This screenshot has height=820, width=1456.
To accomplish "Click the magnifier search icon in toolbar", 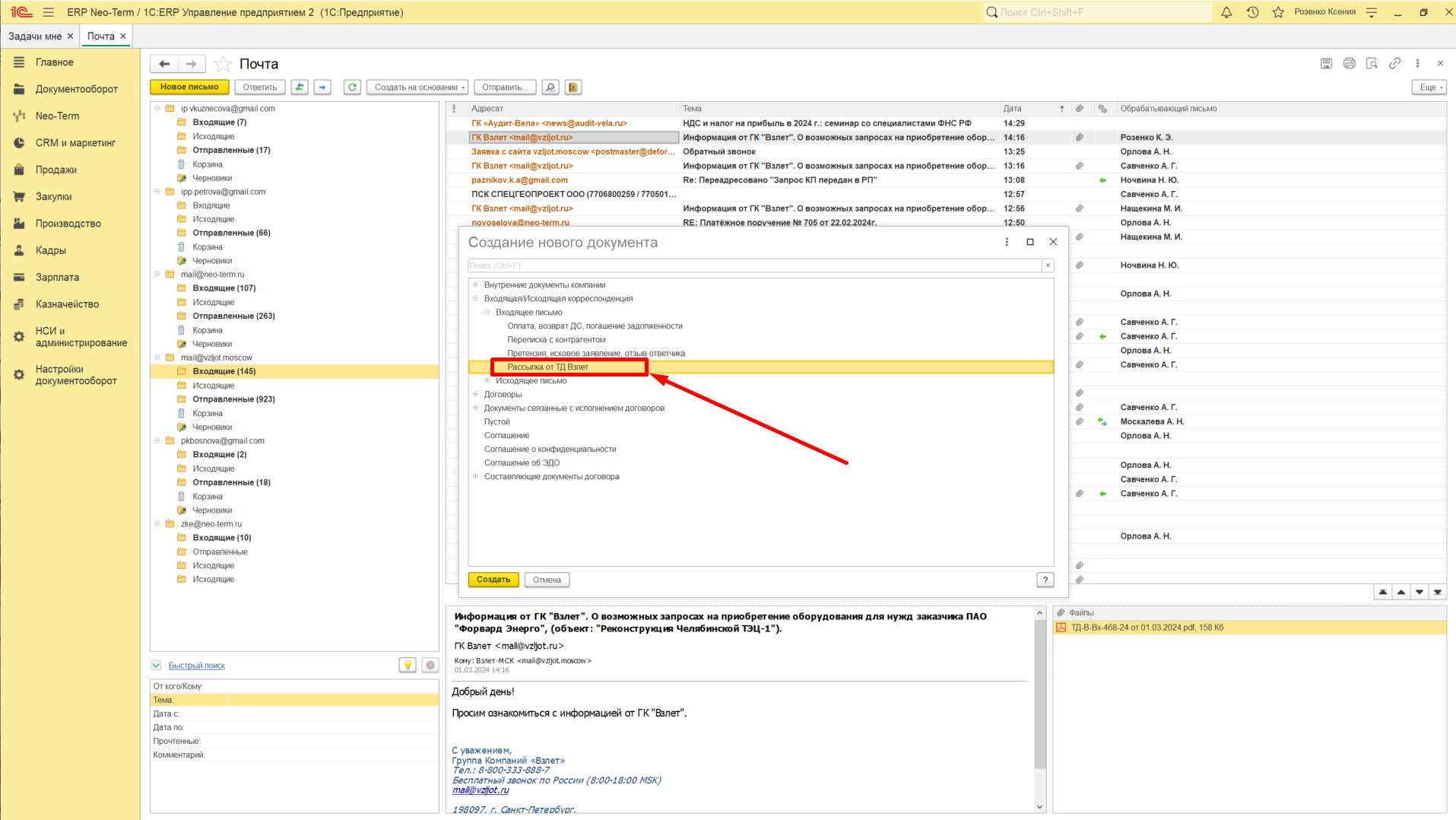I will point(550,87).
